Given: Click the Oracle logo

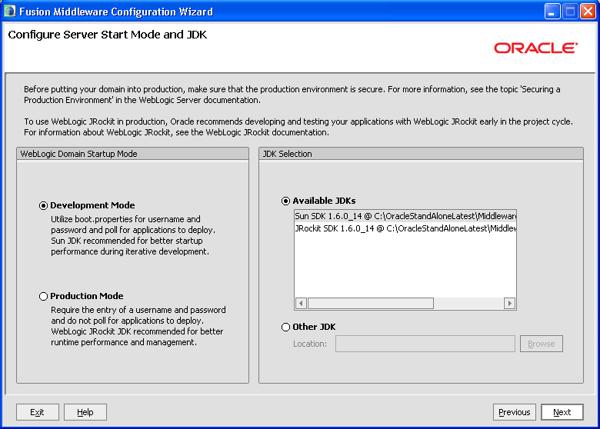Looking at the screenshot, I should (x=535, y=47).
